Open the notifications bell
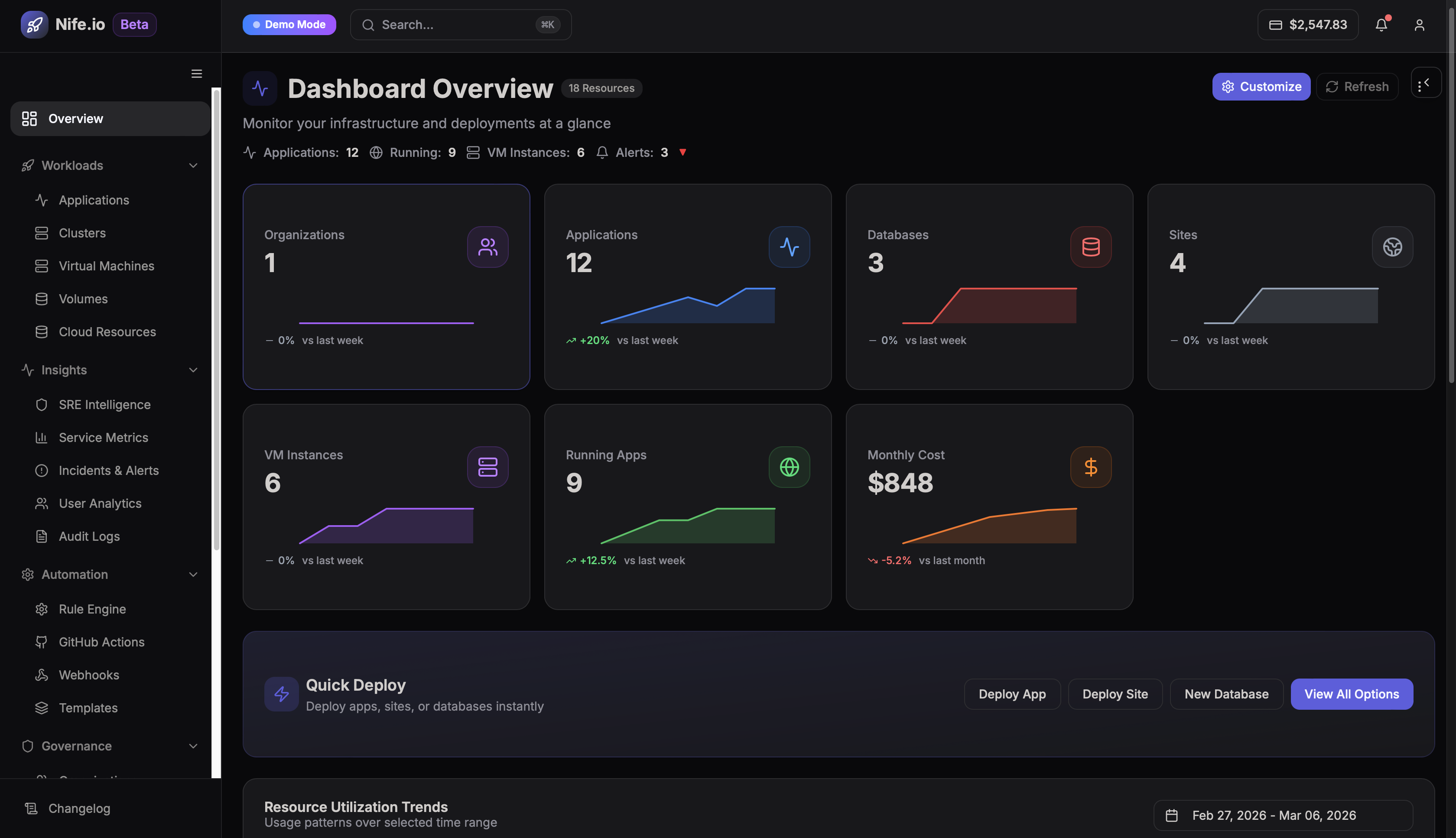This screenshot has width=1456, height=838. point(1382,24)
